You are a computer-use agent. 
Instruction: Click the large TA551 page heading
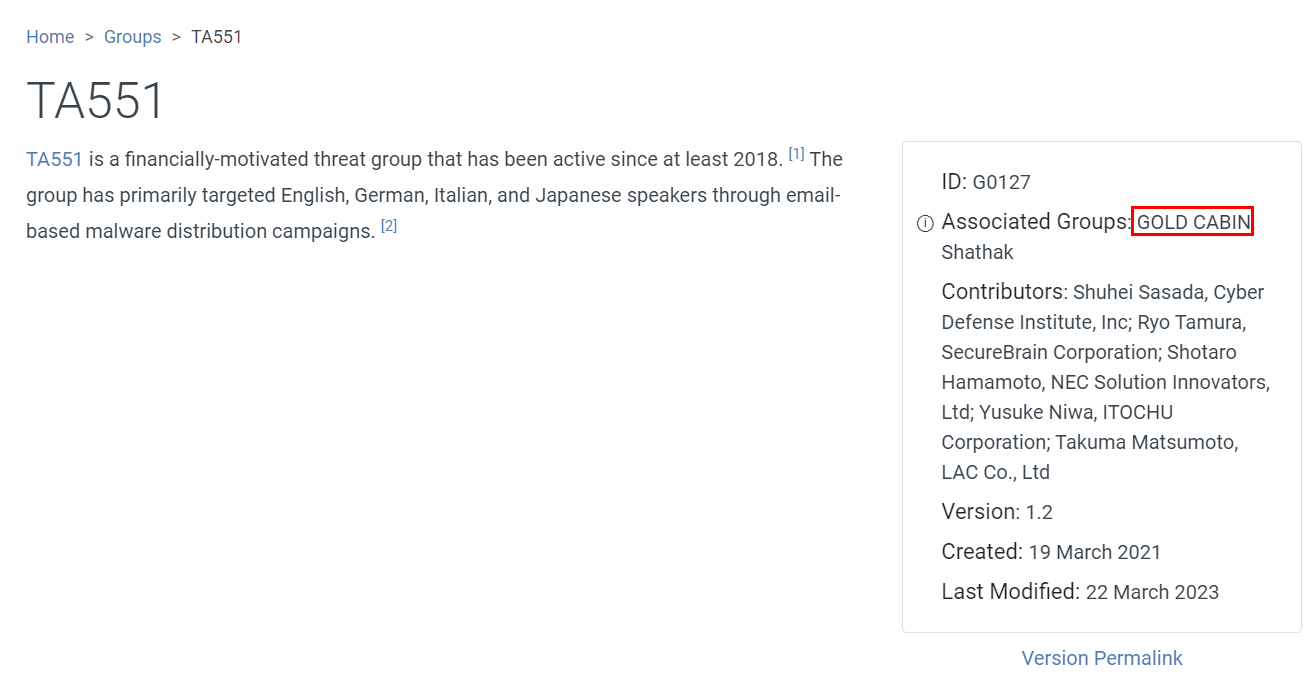coord(96,100)
